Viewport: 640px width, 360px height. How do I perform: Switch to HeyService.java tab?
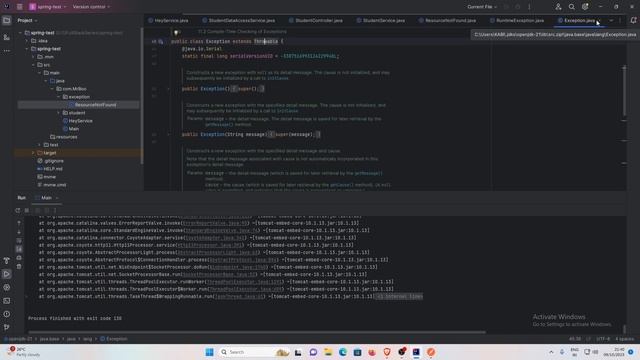pos(168,20)
